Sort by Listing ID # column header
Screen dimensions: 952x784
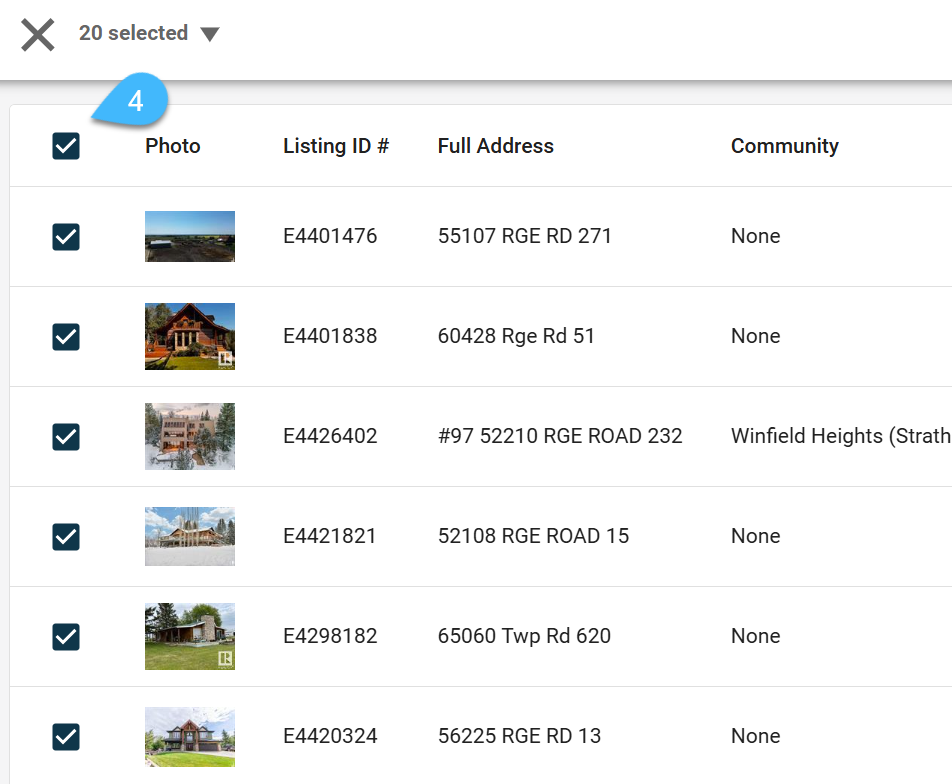point(336,146)
